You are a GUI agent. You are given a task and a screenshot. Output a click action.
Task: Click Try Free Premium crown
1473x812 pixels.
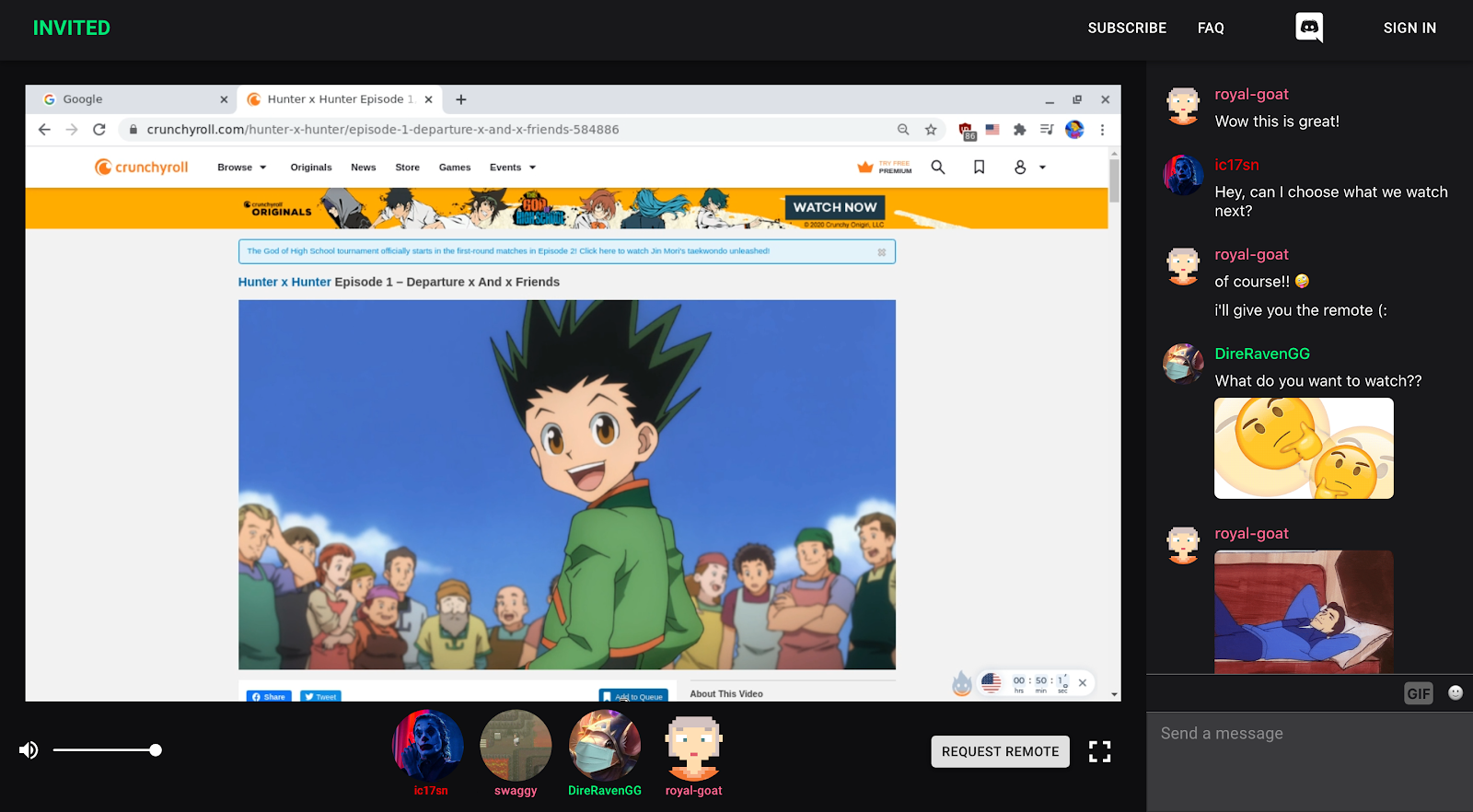coord(885,168)
